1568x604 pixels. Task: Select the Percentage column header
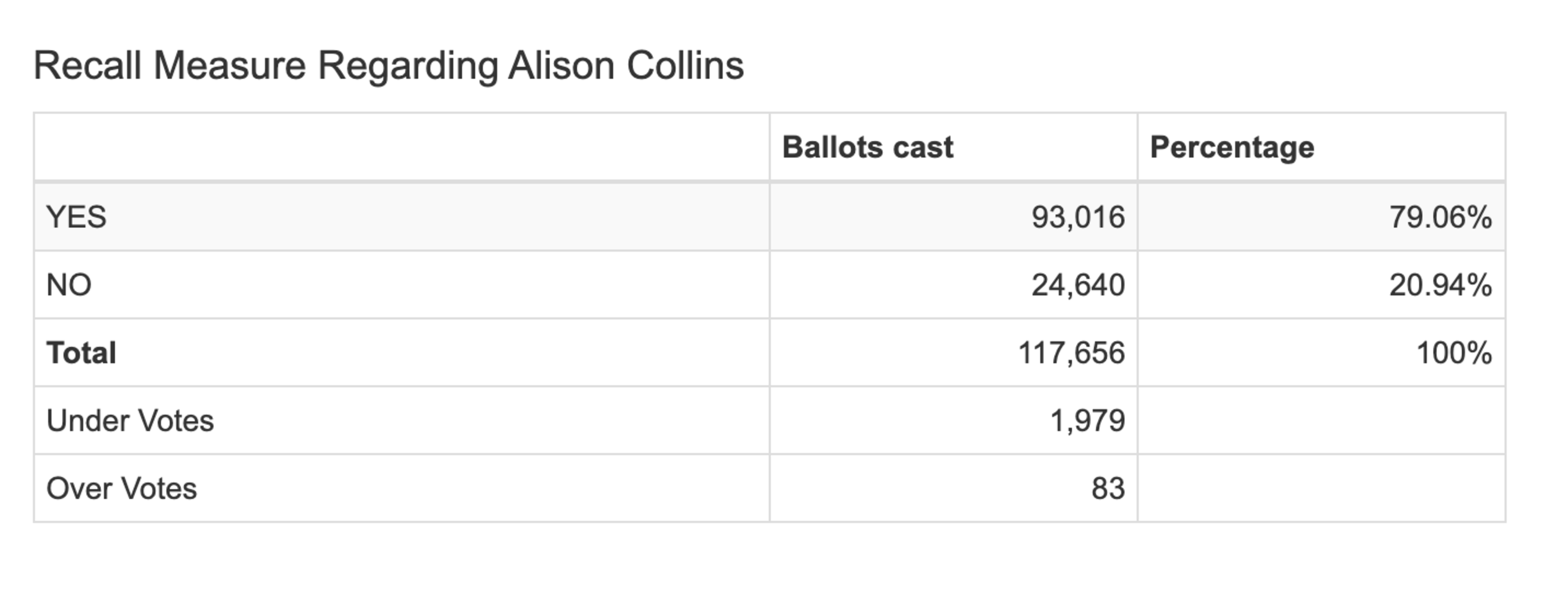coord(1232,148)
